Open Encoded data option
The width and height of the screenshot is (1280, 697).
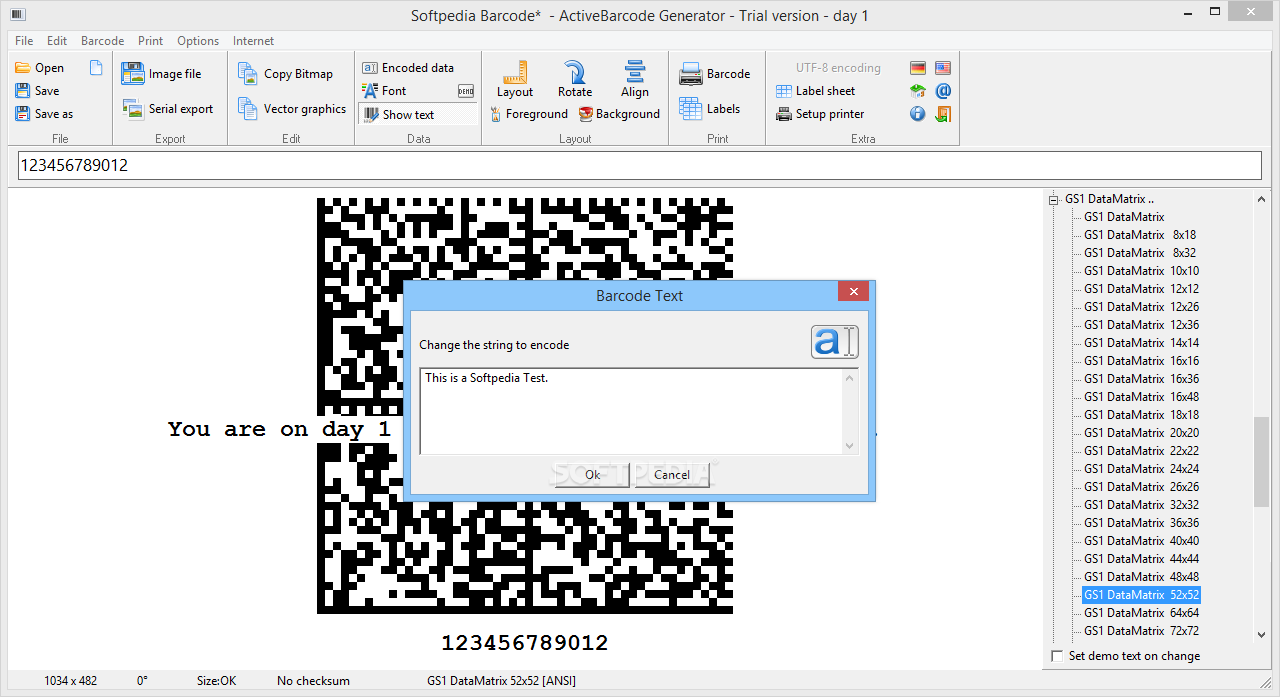click(x=409, y=68)
